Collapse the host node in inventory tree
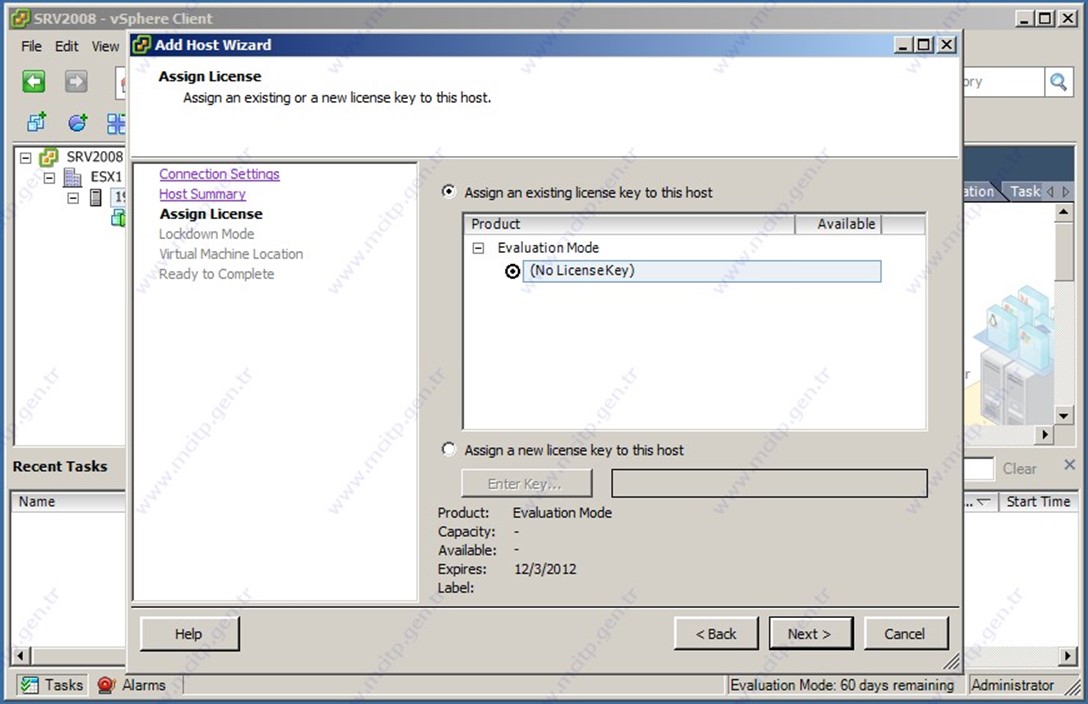The width and height of the screenshot is (1088, 704). click(x=73, y=198)
